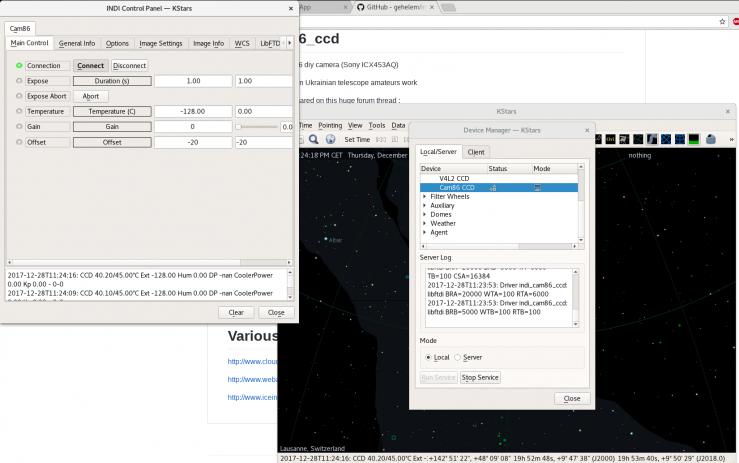Click scroll-down arrow of INDI log area
Screen dimensions: 739x463
point(290,297)
